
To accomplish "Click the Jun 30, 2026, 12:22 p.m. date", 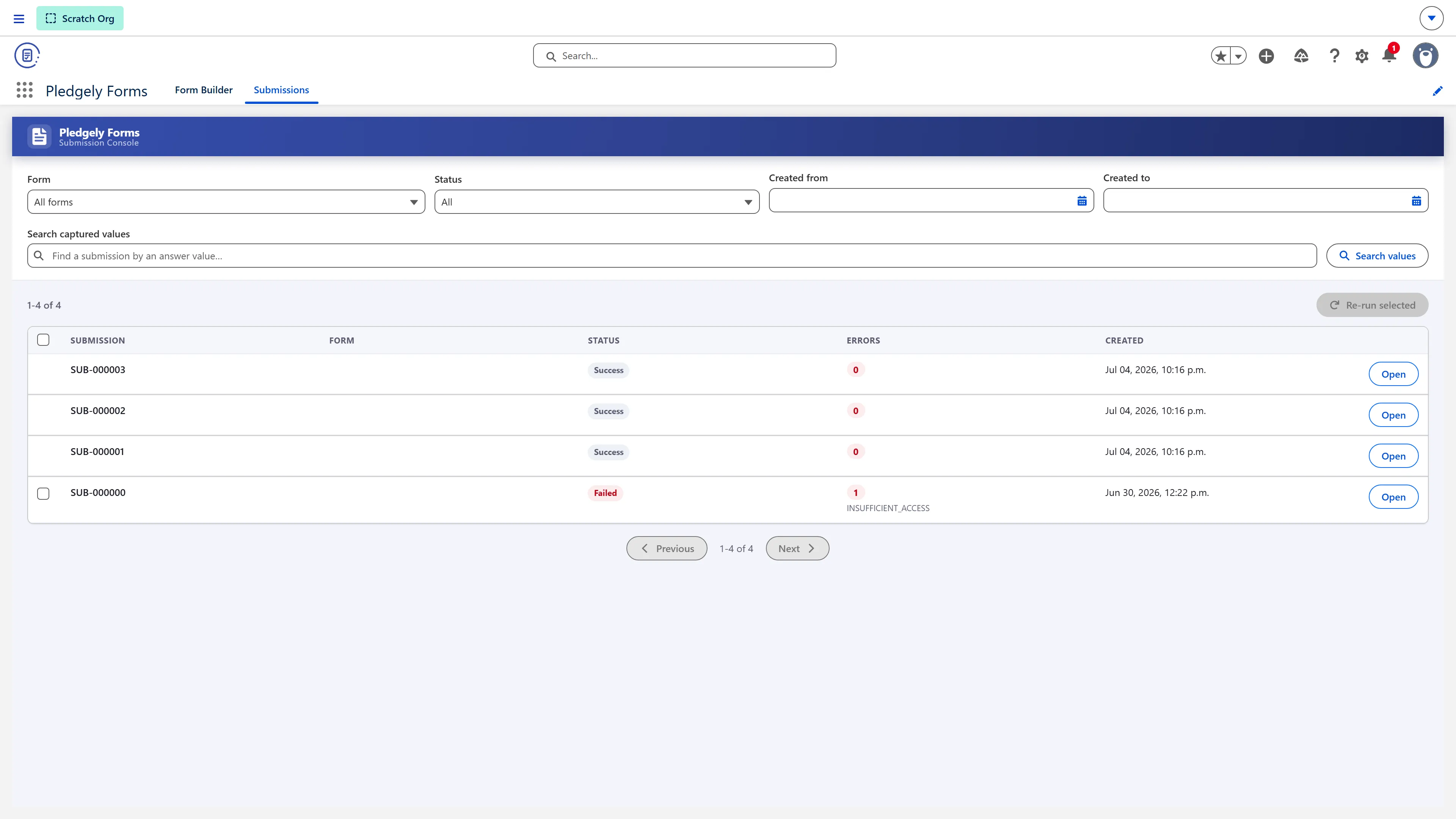I will [1156, 493].
